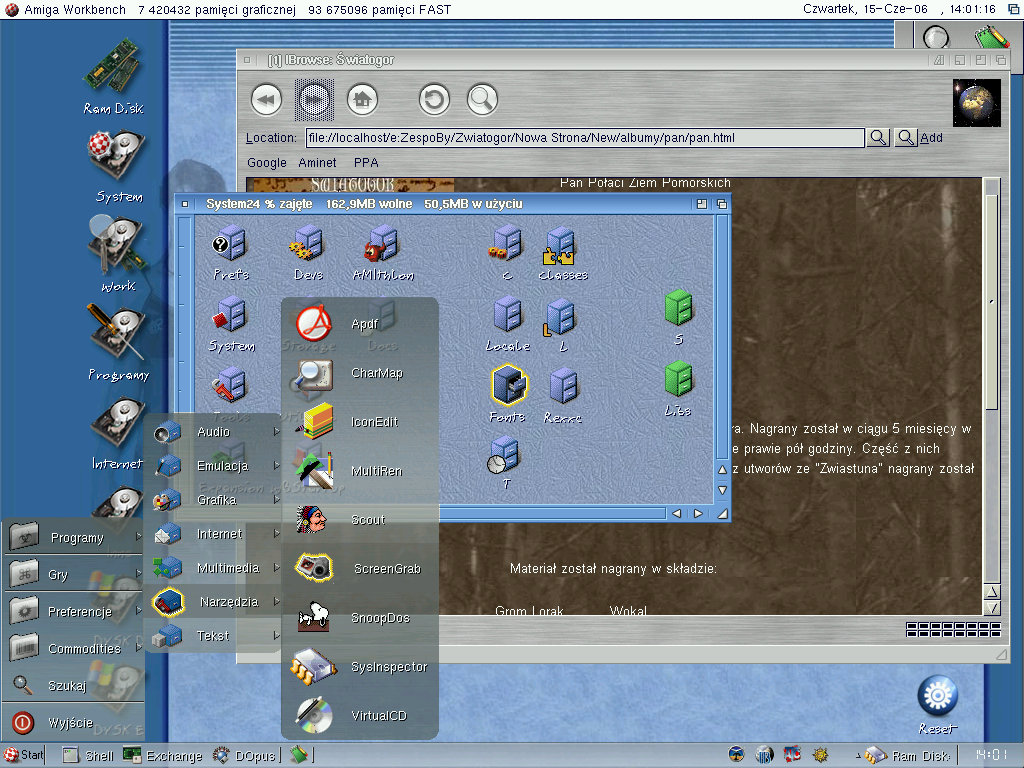
Task: Expand the Gry start menu entry
Action: (x=74, y=575)
